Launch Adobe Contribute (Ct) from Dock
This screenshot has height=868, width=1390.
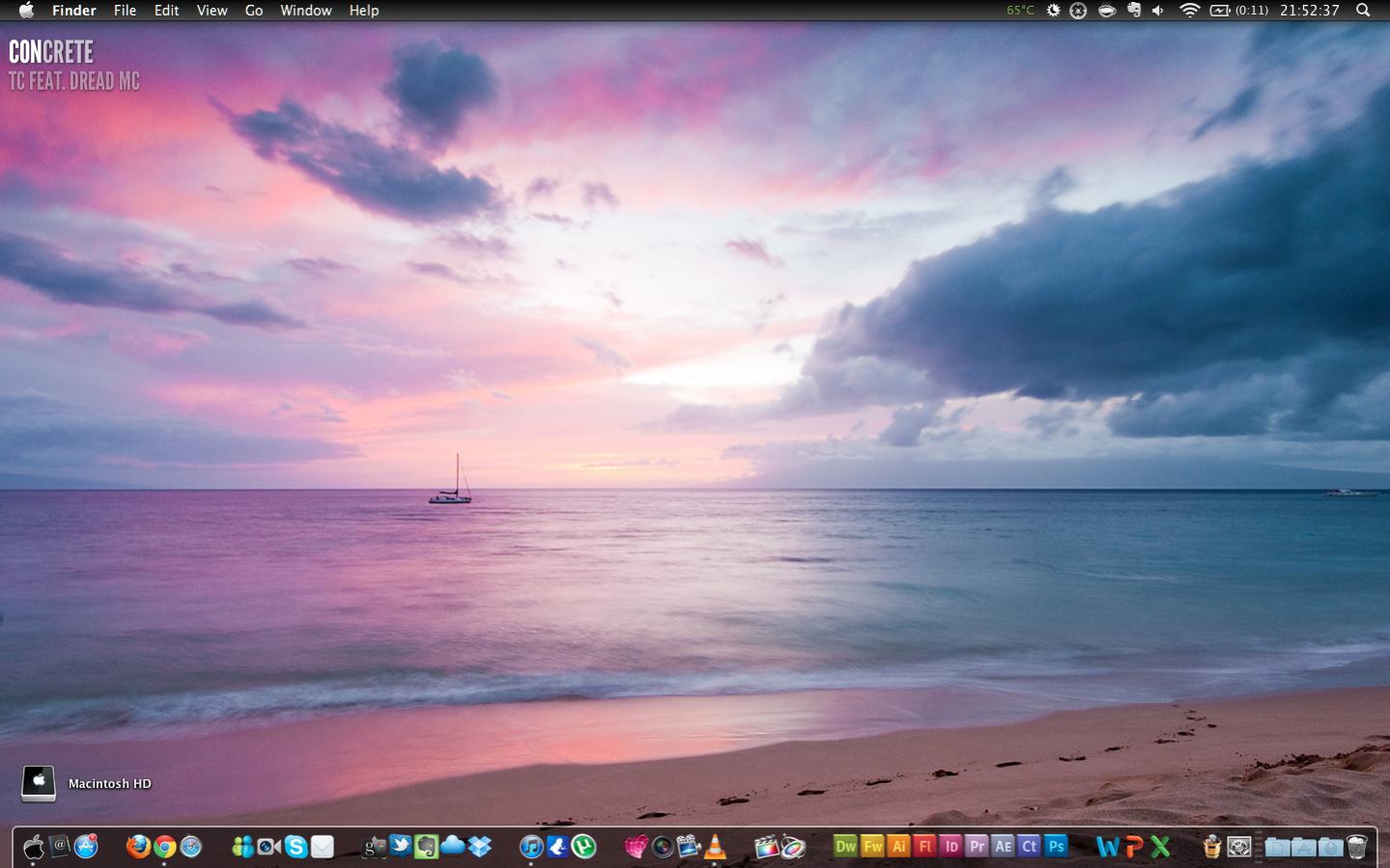[1030, 847]
